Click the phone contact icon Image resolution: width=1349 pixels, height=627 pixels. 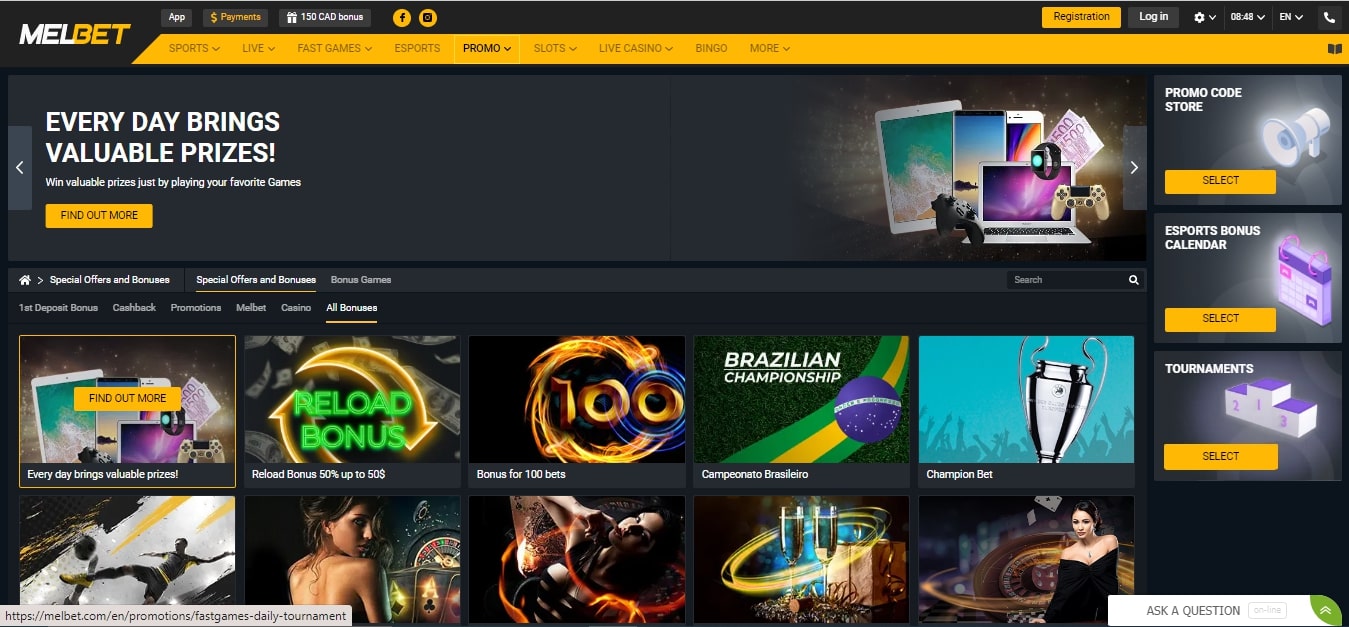(1328, 17)
